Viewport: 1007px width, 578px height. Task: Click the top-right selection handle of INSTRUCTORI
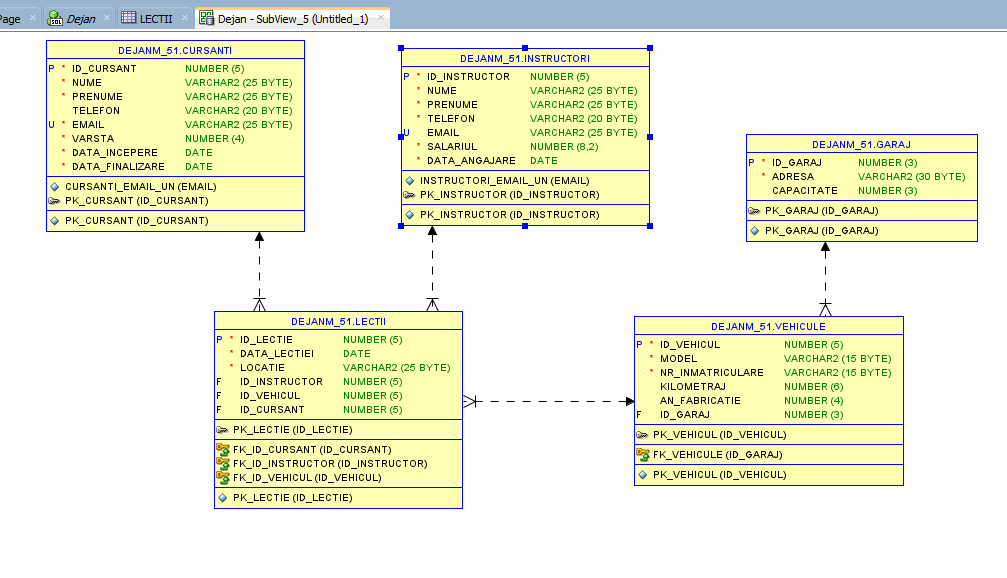[x=650, y=48]
